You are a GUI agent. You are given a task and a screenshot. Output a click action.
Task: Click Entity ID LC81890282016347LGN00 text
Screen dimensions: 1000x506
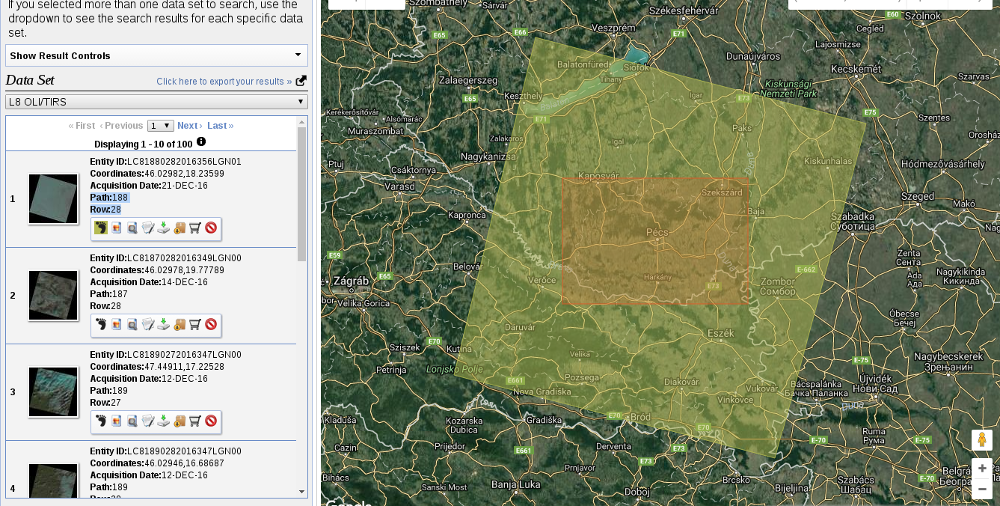point(166,450)
